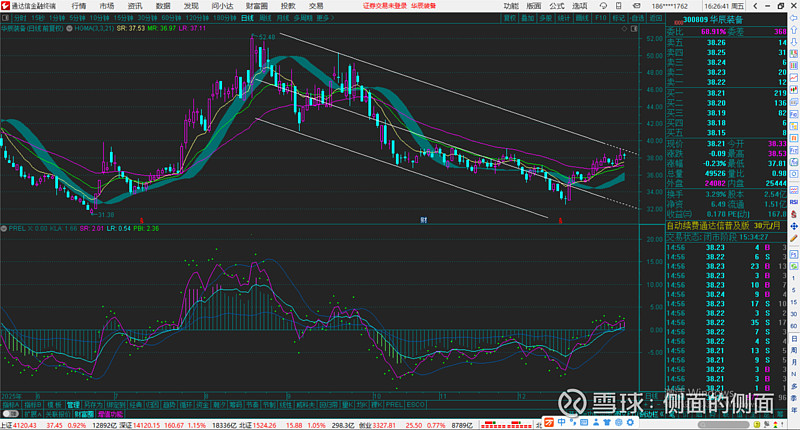The width and height of the screenshot is (800, 430).
Task: Toggle the switch at bottom-left of indicator tabs
Action: [x=10, y=414]
